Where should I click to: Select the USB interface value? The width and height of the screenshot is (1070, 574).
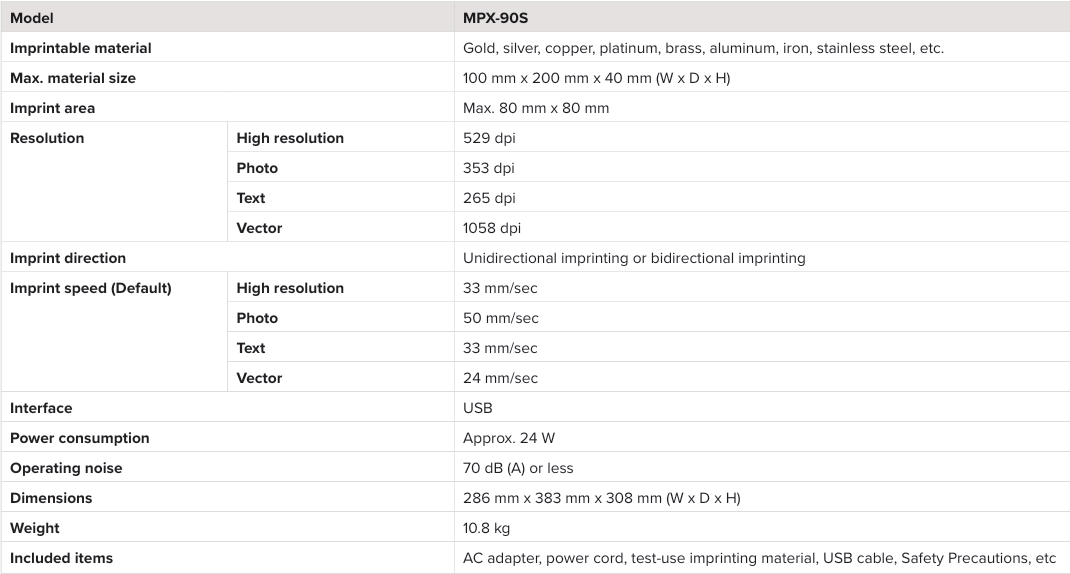click(x=478, y=408)
